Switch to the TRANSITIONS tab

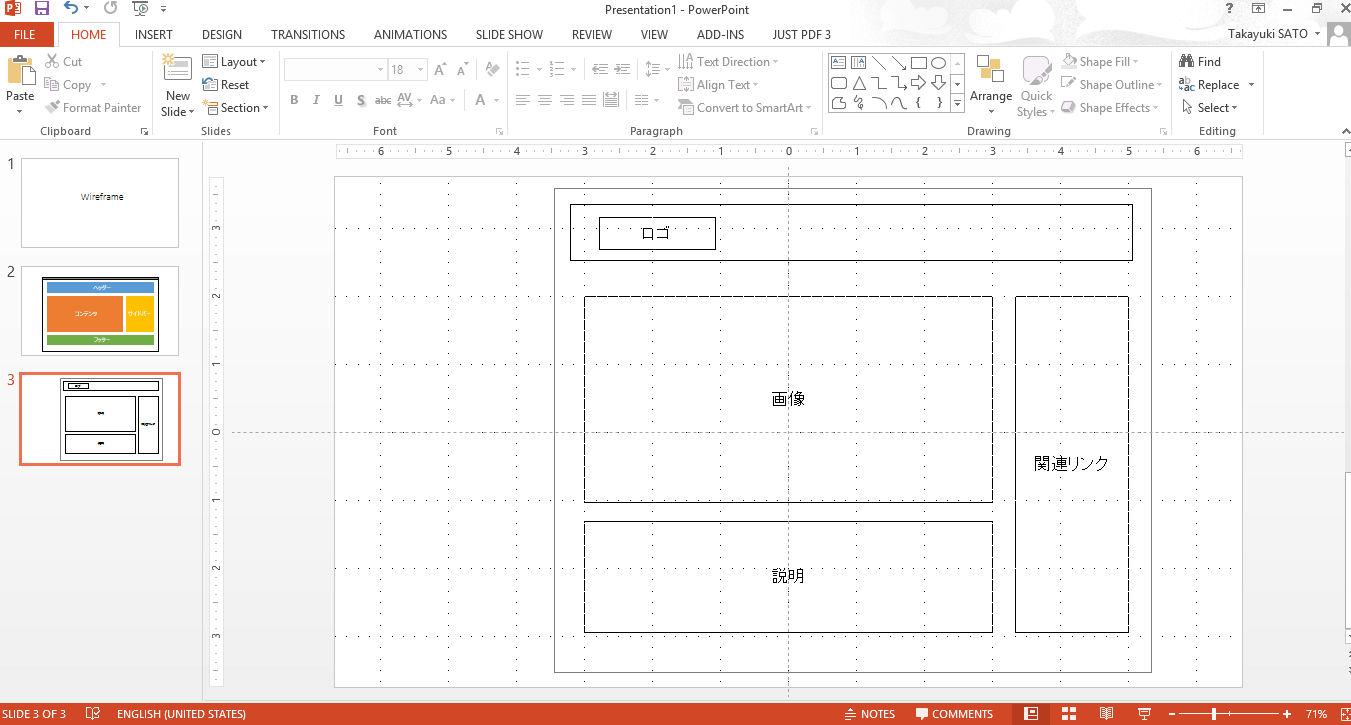point(307,34)
